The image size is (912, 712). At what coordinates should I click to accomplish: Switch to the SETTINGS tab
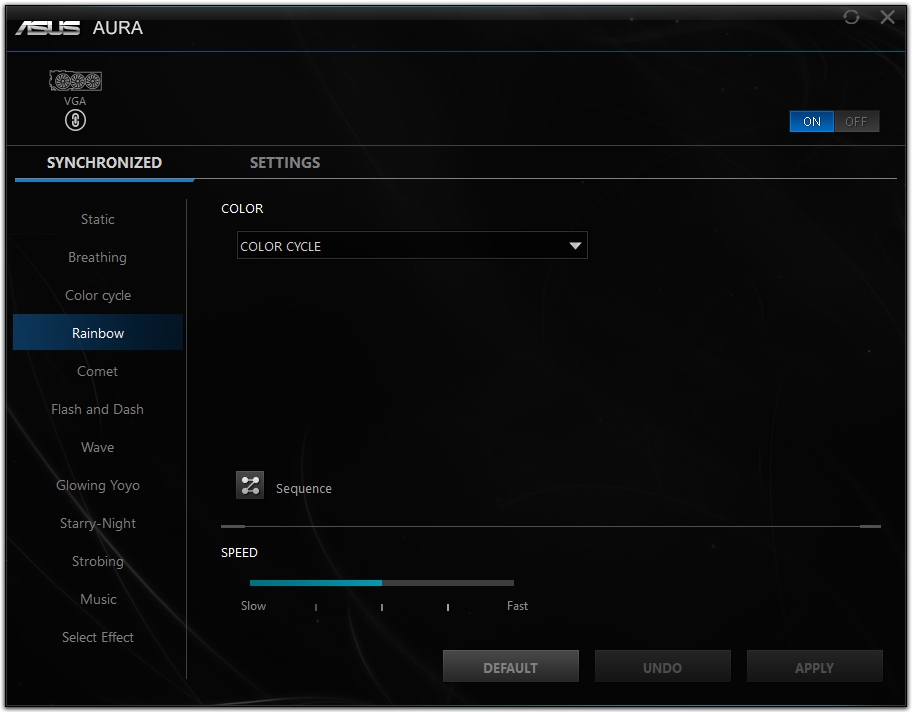tap(285, 163)
